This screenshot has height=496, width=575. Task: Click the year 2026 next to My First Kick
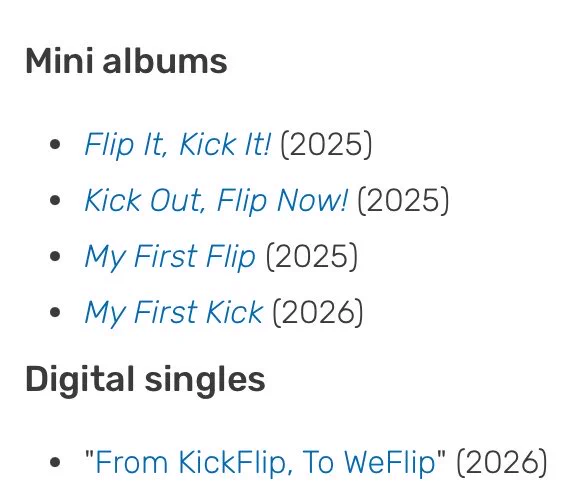tap(318, 313)
